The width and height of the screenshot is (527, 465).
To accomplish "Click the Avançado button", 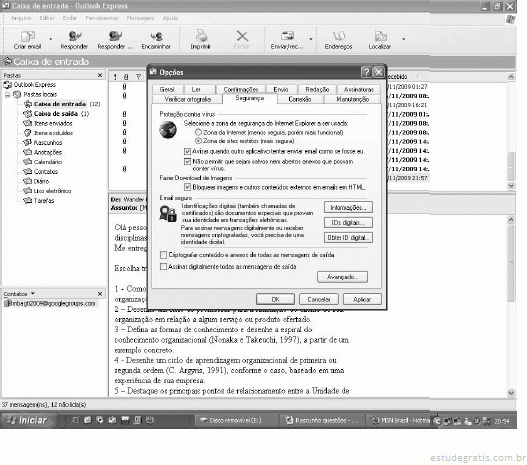I will coord(342,277).
